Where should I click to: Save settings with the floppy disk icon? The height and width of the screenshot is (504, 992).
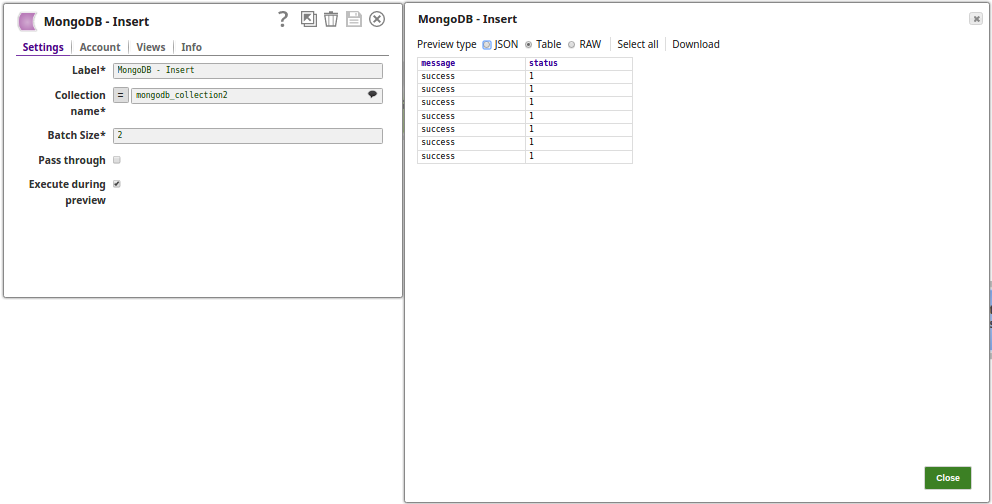click(x=354, y=19)
